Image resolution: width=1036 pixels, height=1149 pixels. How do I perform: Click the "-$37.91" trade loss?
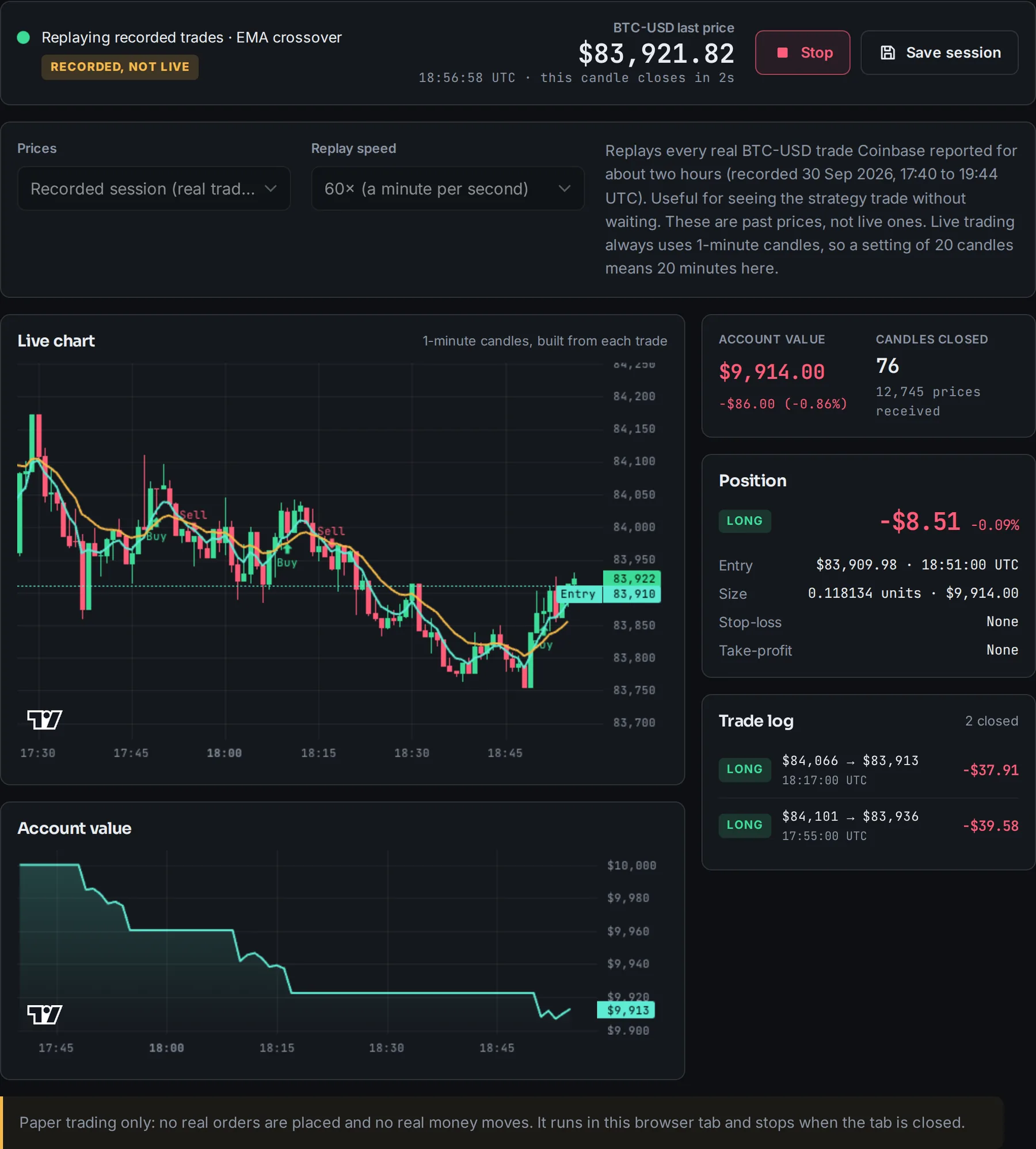coord(991,770)
